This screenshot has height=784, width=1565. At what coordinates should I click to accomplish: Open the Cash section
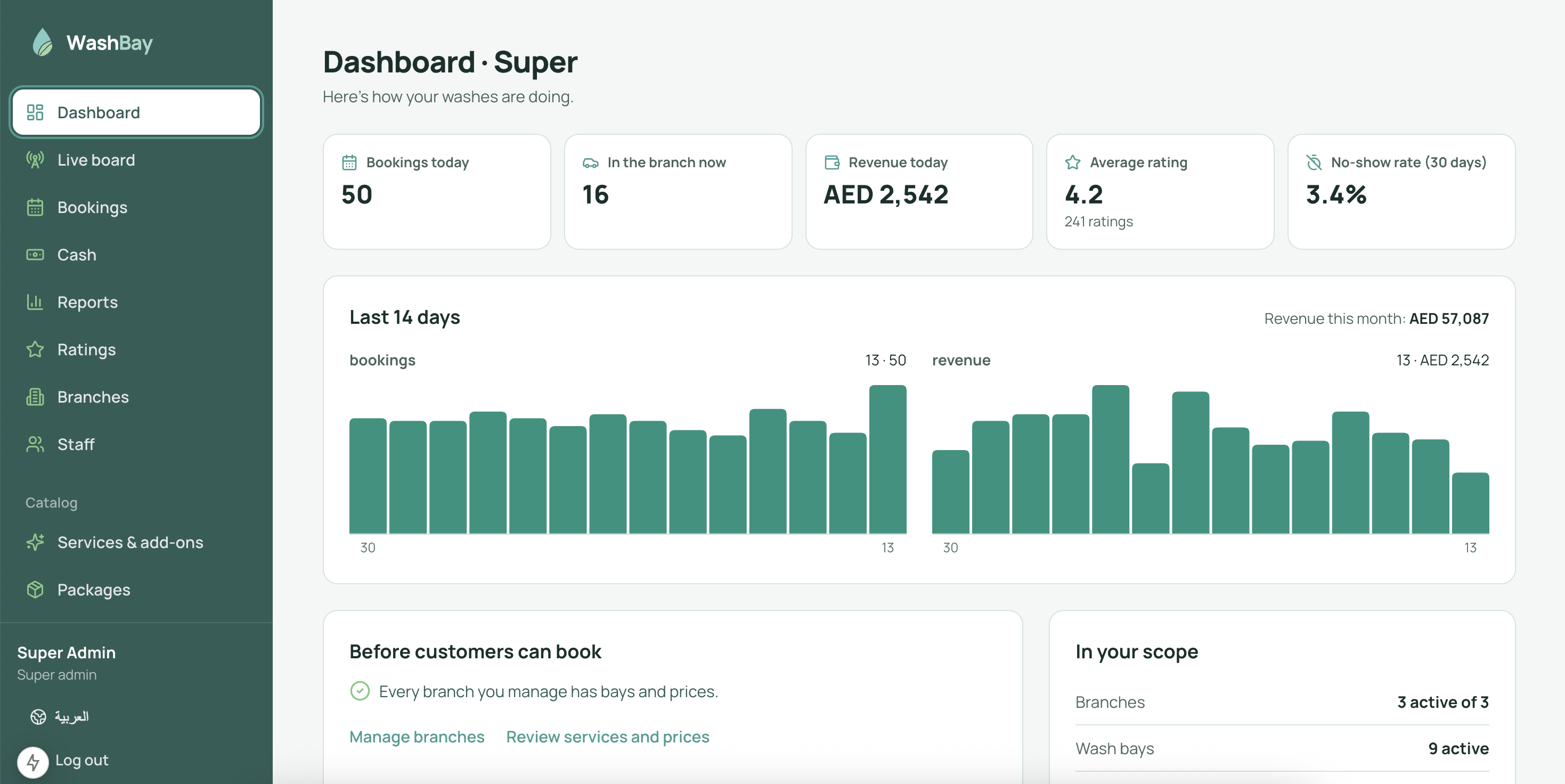(136, 255)
